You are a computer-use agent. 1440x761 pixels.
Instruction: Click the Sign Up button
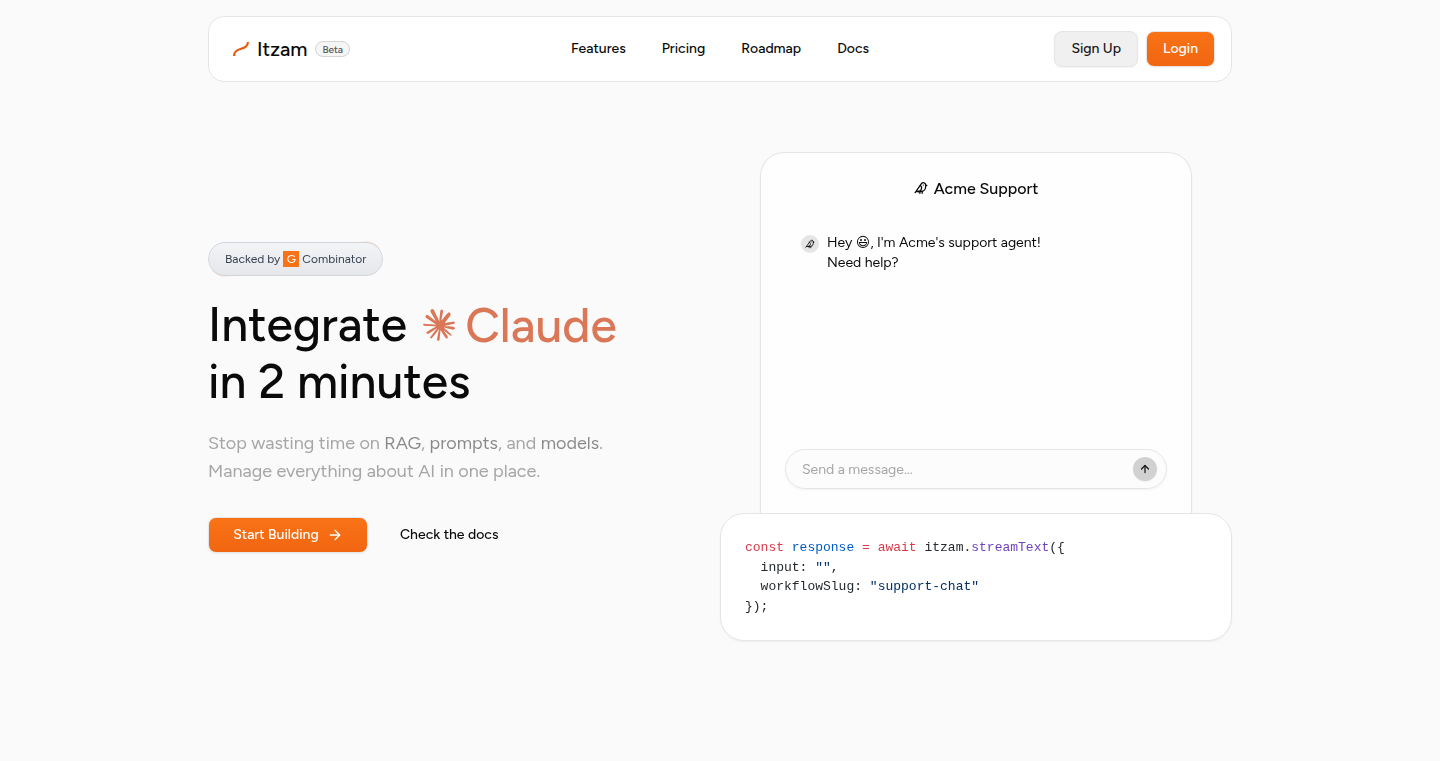[1096, 48]
